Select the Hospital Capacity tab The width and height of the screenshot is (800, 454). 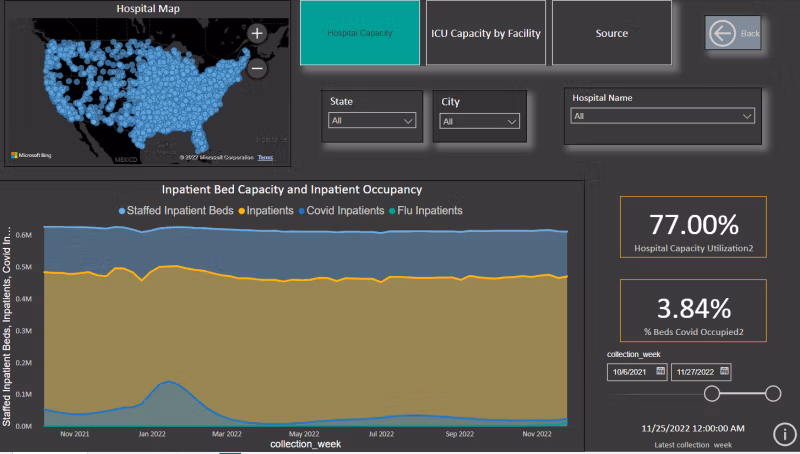click(x=360, y=34)
